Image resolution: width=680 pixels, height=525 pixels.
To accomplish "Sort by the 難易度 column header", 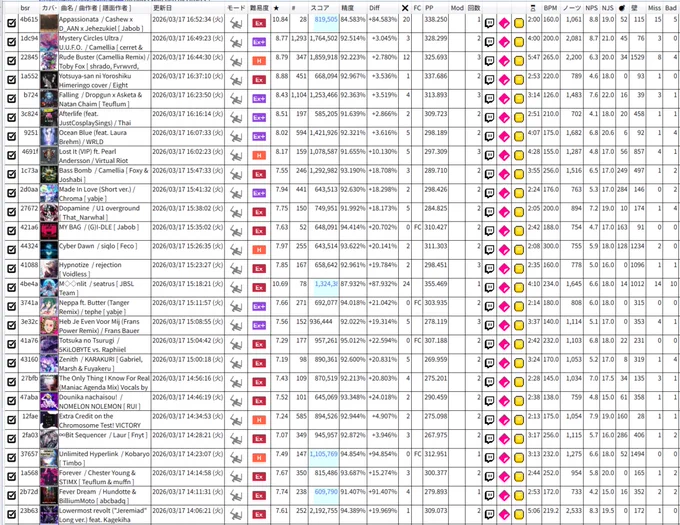I will (x=259, y=8).
